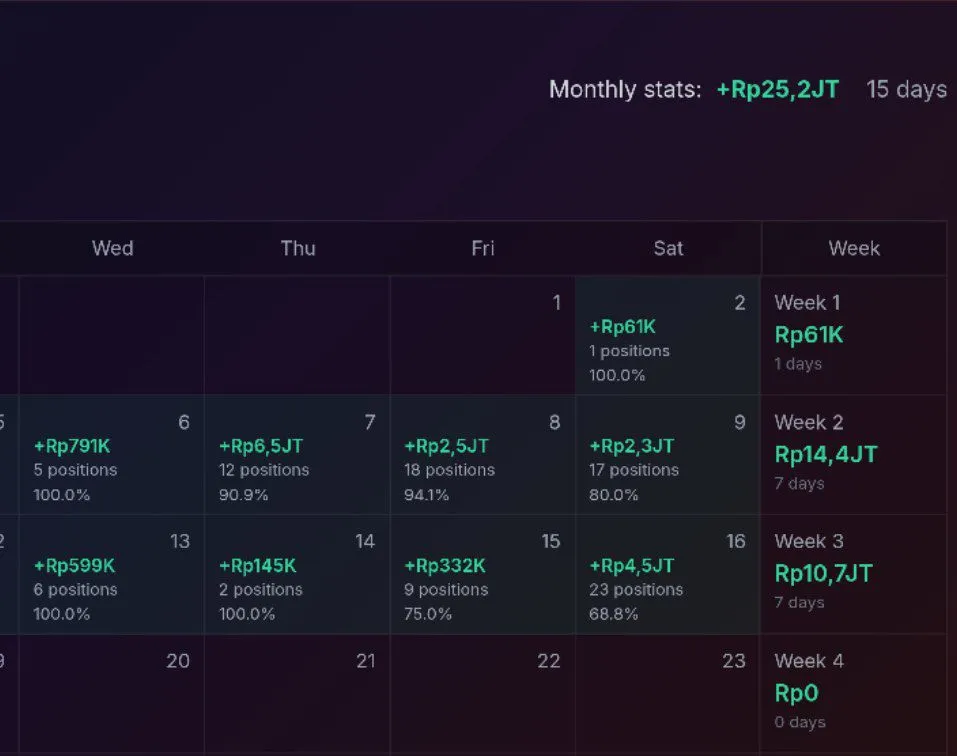This screenshot has height=756, width=957.
Task: Select the day 15 cell showing +Rp332K
Action: click(482, 574)
